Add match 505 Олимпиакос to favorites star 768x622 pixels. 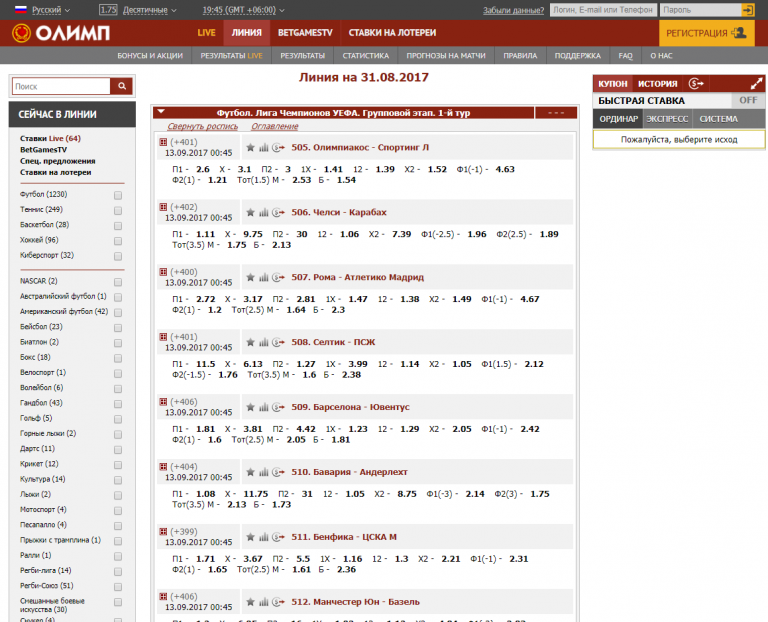[250, 147]
